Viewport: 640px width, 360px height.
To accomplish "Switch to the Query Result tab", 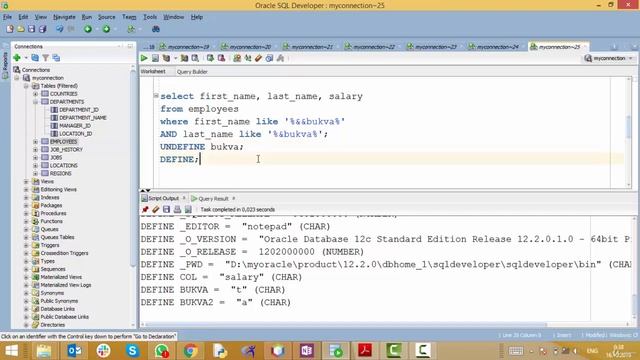I will [213, 198].
